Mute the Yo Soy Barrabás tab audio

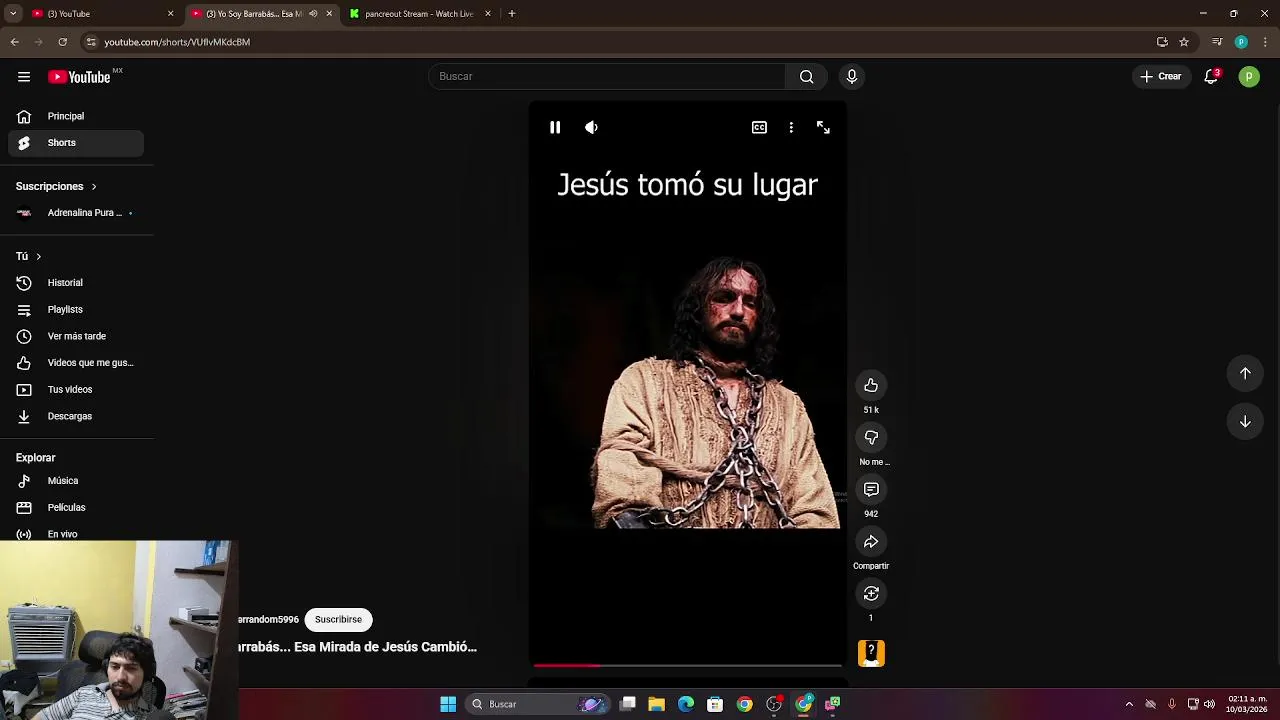[313, 14]
